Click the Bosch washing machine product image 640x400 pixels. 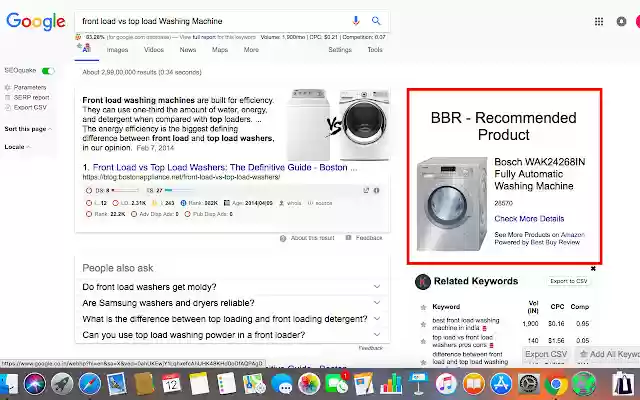pyautogui.click(x=451, y=204)
